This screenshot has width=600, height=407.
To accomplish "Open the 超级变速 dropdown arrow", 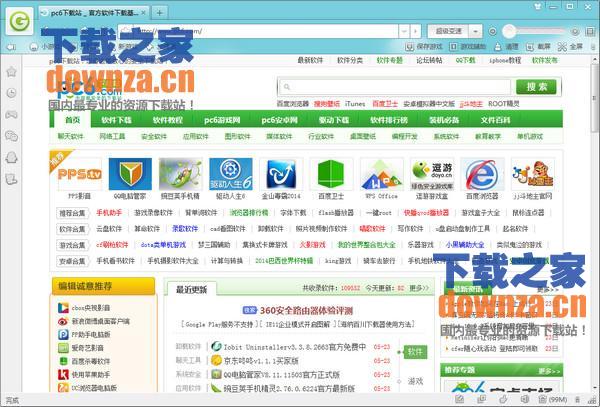I will point(475,31).
